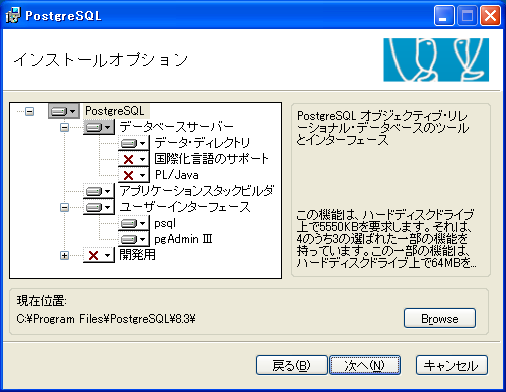Click the Browse button
506x392 pixels.
pyautogui.click(x=440, y=318)
